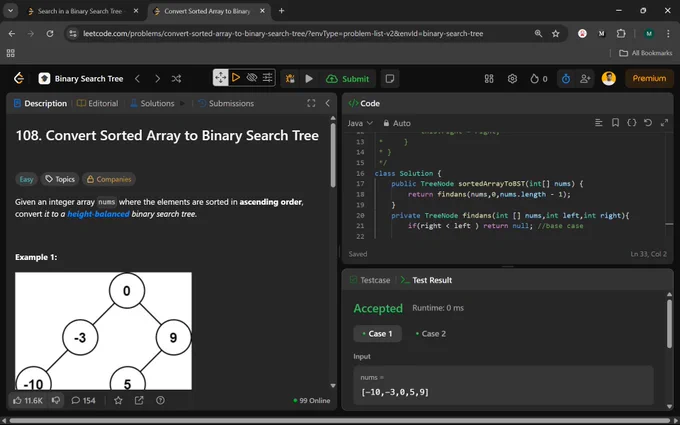Bookmark the code in editor
This screenshot has width=680, height=425.
point(615,123)
